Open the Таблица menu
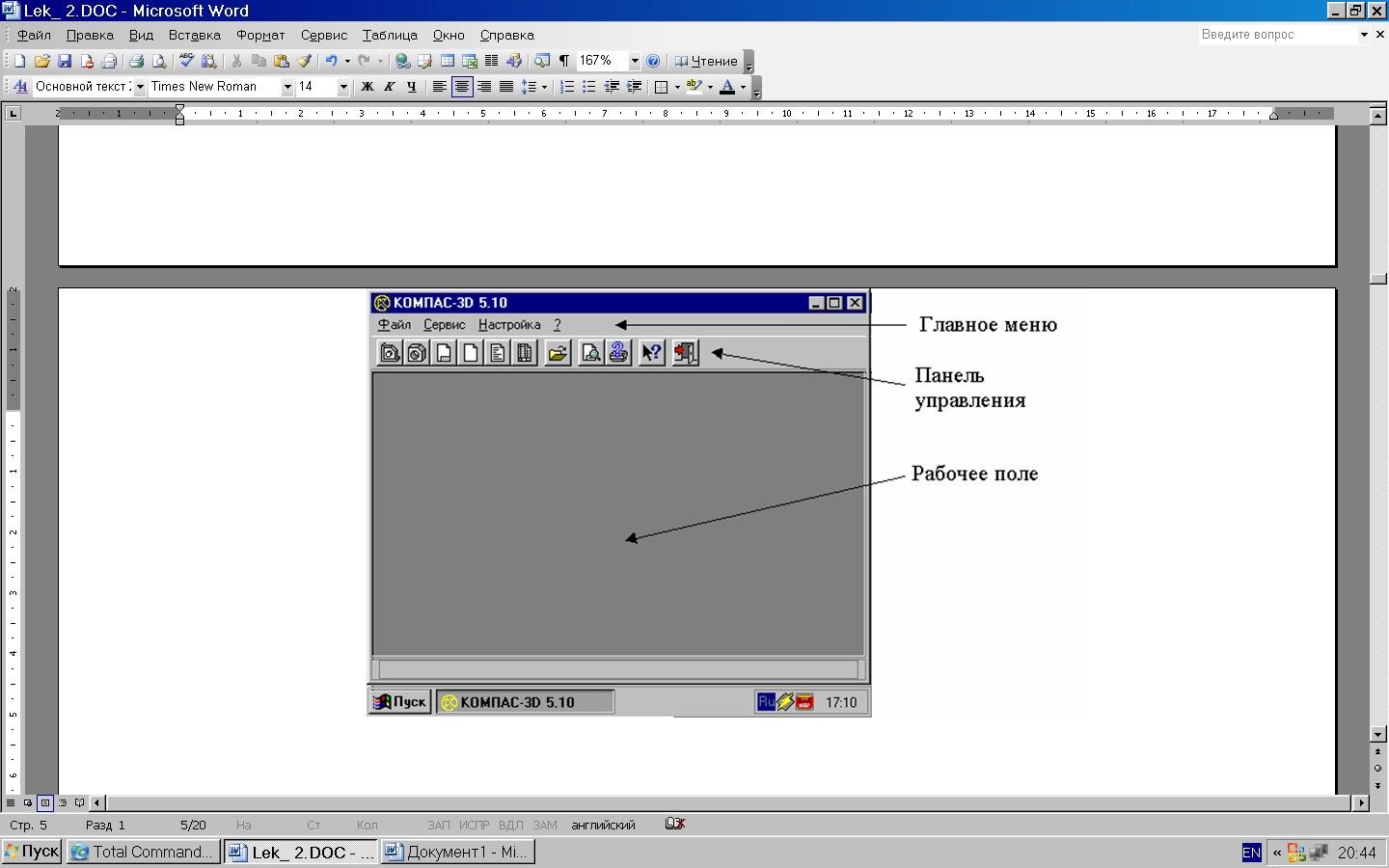This screenshot has width=1389, height=868. [x=390, y=35]
